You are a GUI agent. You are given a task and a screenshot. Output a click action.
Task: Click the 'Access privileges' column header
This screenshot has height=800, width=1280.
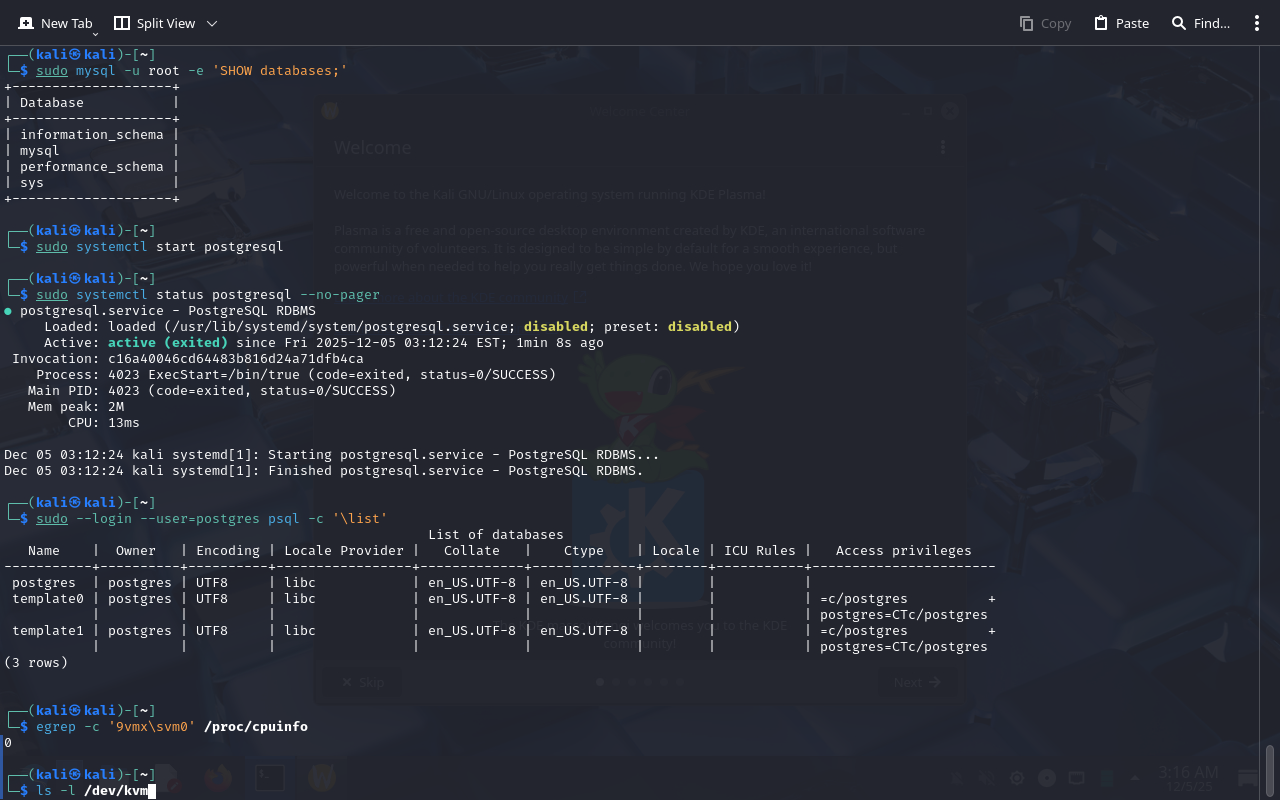click(x=903, y=551)
